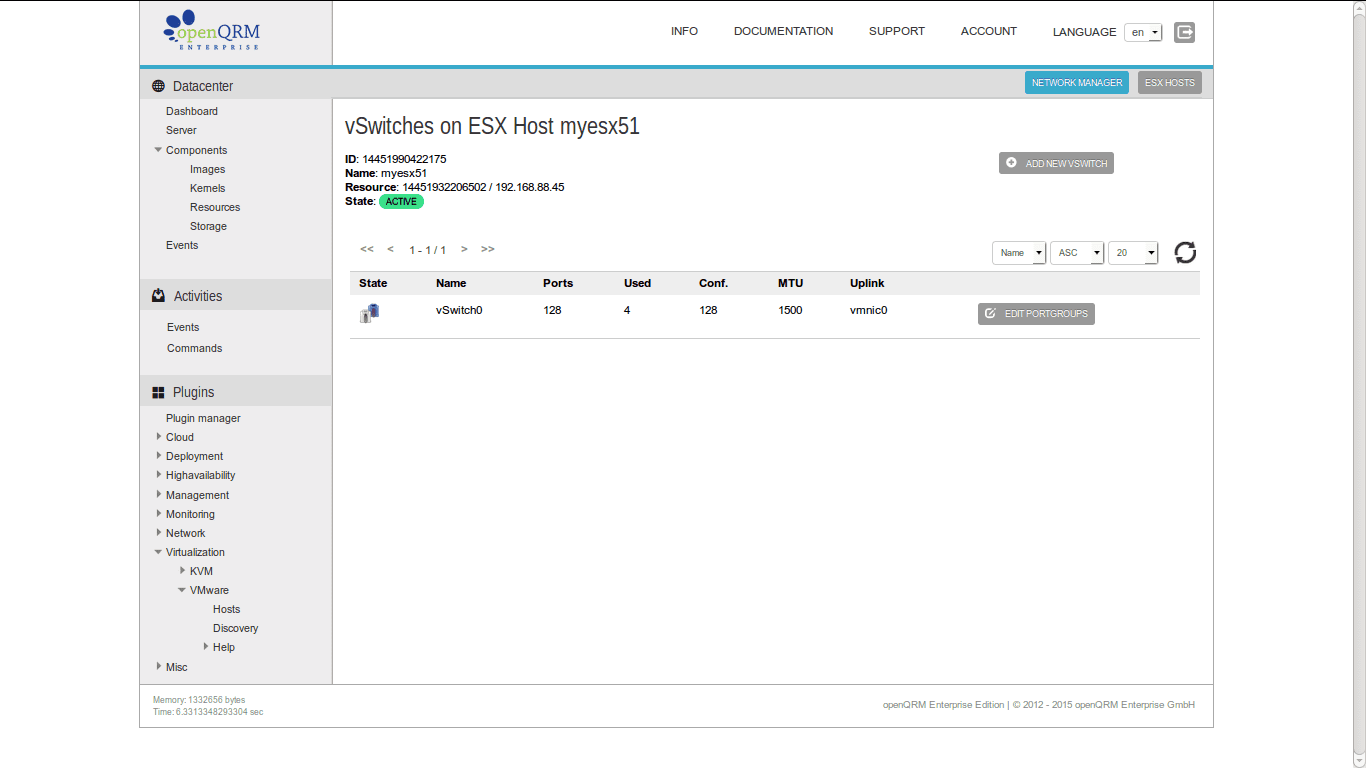Open the Plugin manager
This screenshot has height=768, width=1366.
[203, 418]
